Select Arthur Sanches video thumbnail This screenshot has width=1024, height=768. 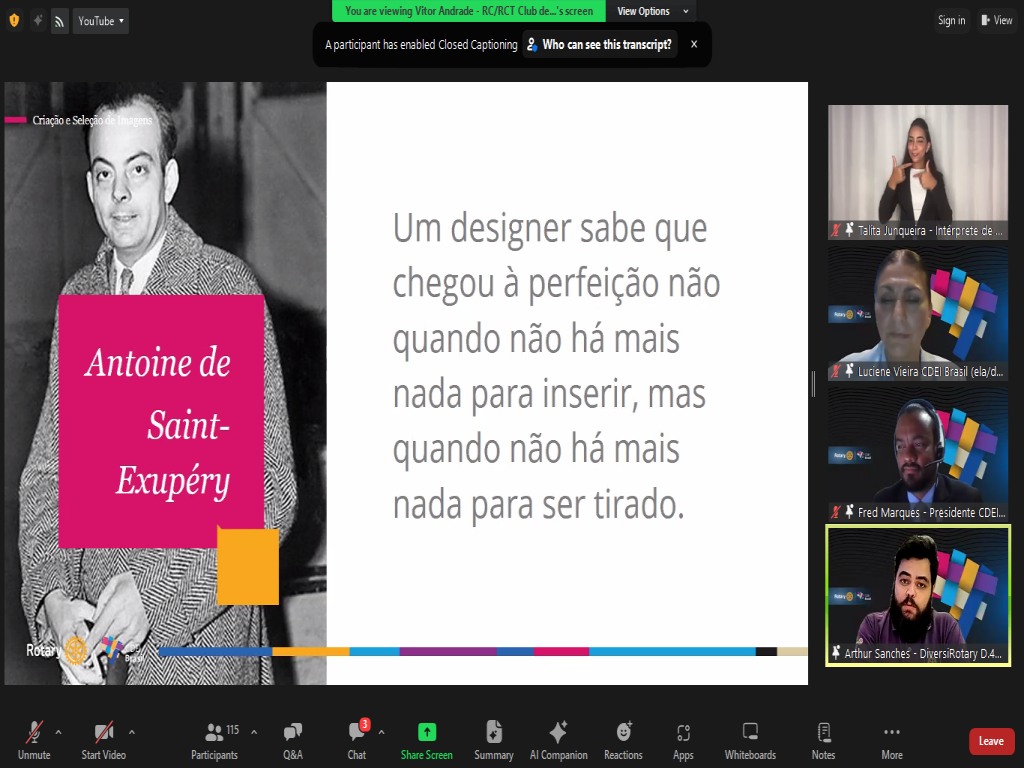coord(918,594)
